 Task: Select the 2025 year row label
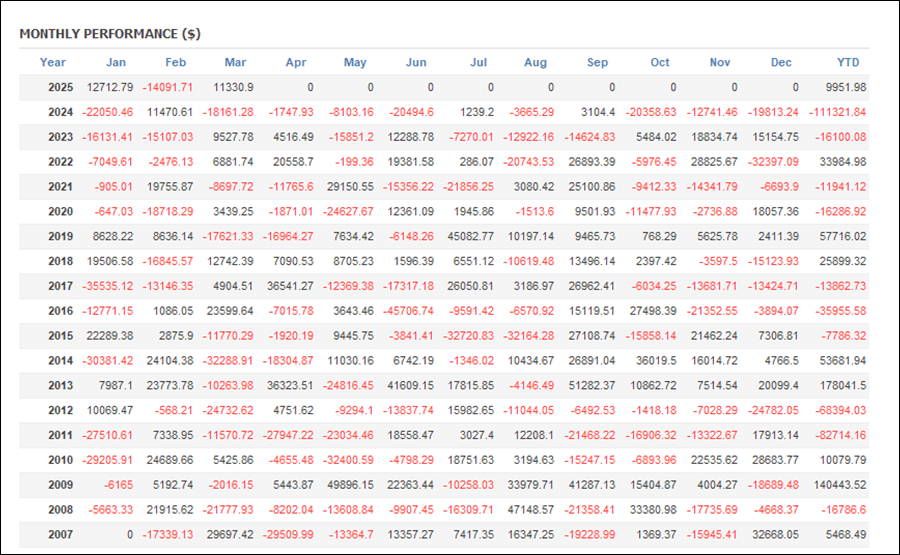tap(60, 87)
